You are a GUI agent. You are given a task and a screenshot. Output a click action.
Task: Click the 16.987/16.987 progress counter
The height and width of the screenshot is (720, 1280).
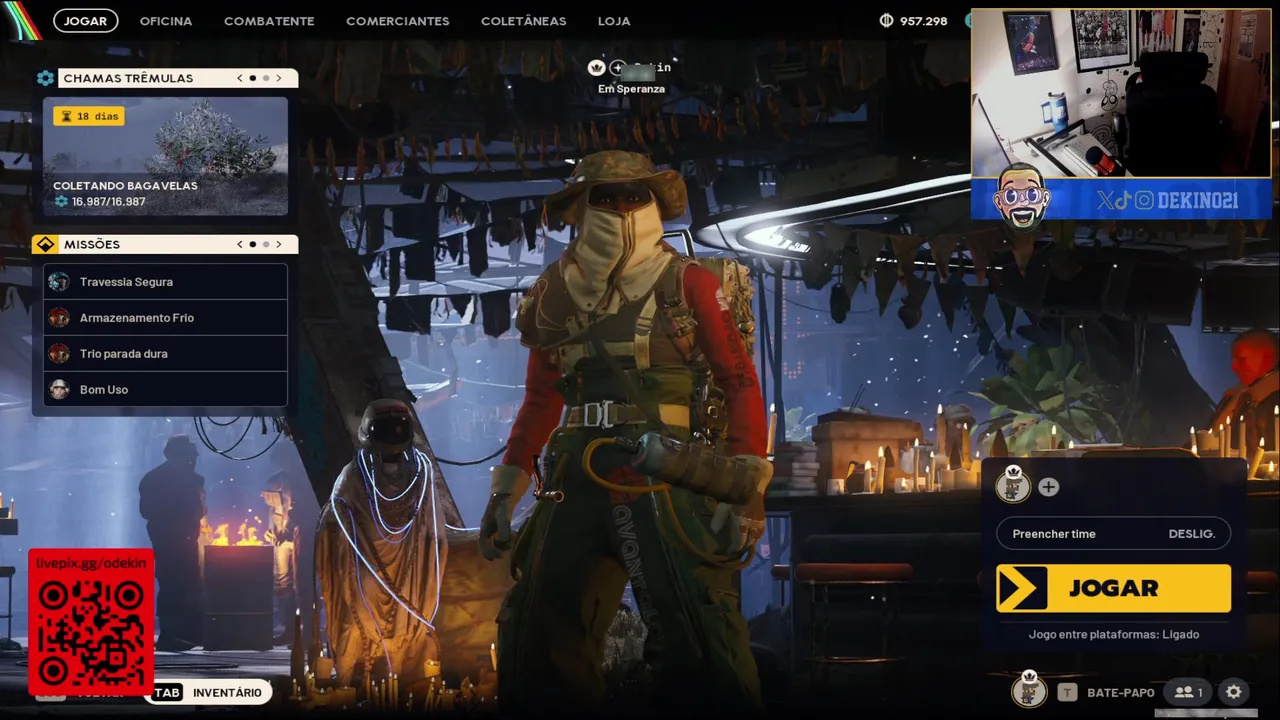click(x=100, y=202)
